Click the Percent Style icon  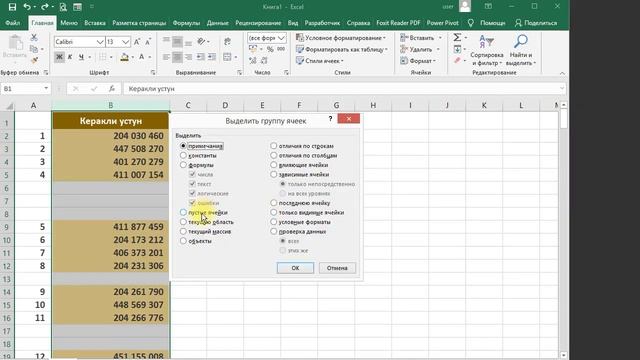click(270, 49)
